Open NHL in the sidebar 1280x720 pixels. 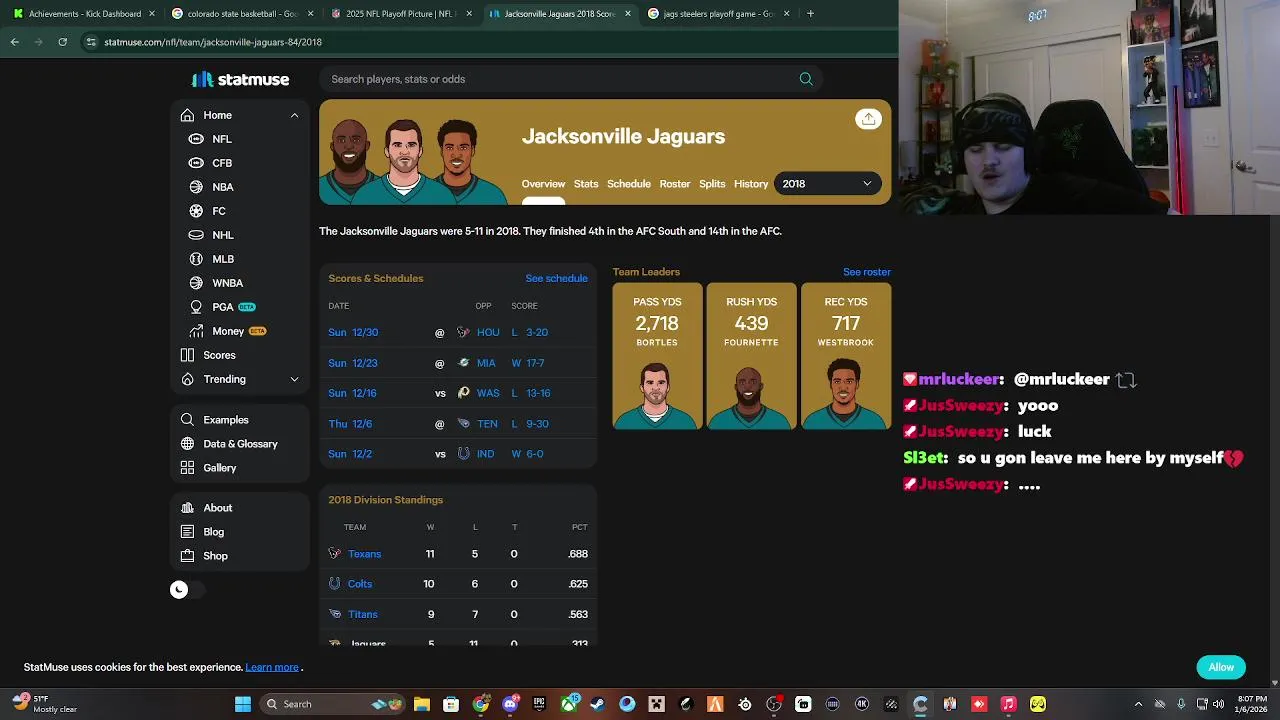click(223, 235)
